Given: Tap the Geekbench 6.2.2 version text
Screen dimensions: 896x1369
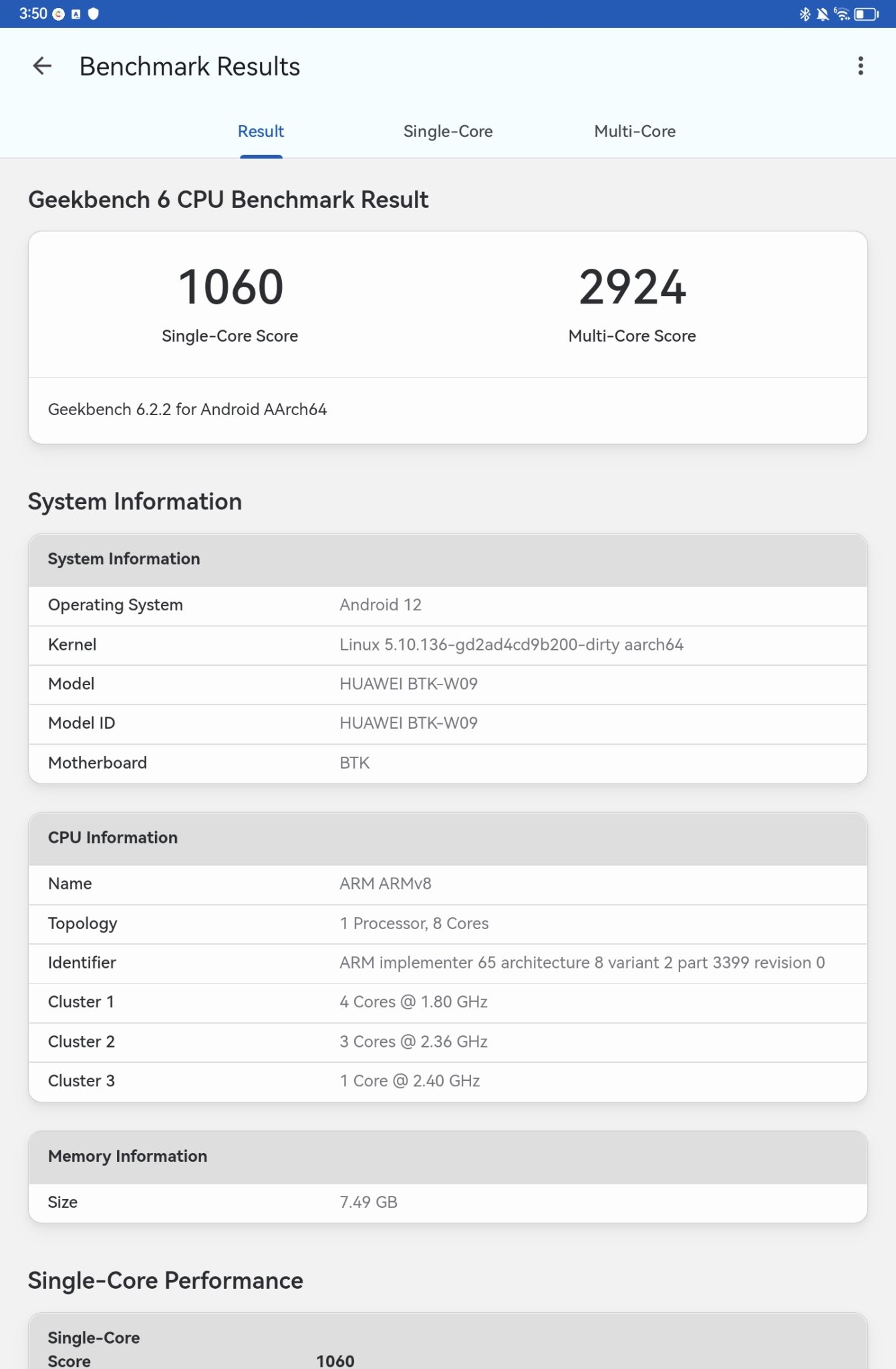Looking at the screenshot, I should [x=187, y=410].
